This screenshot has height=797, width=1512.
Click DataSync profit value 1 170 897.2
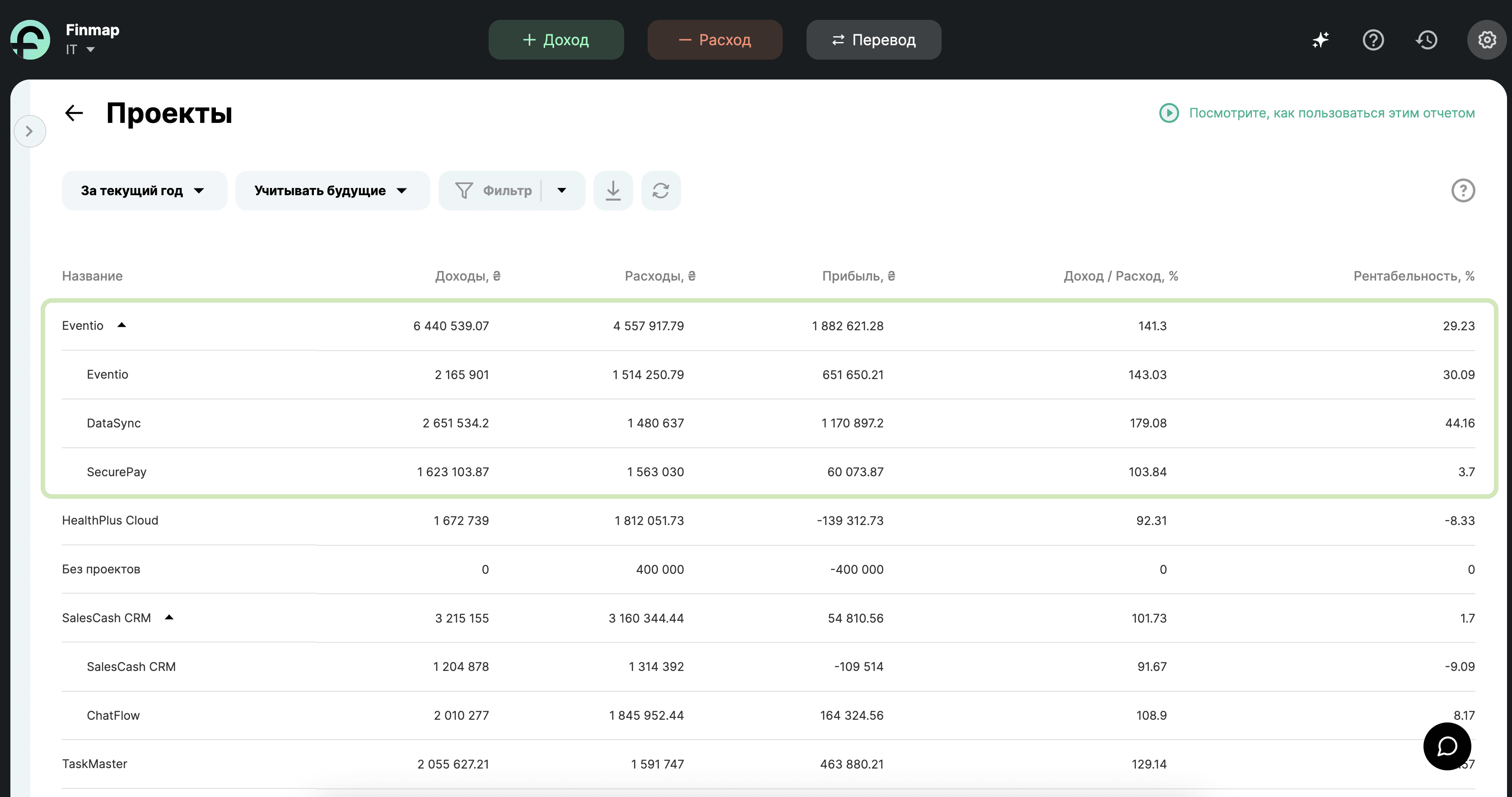pos(852,423)
